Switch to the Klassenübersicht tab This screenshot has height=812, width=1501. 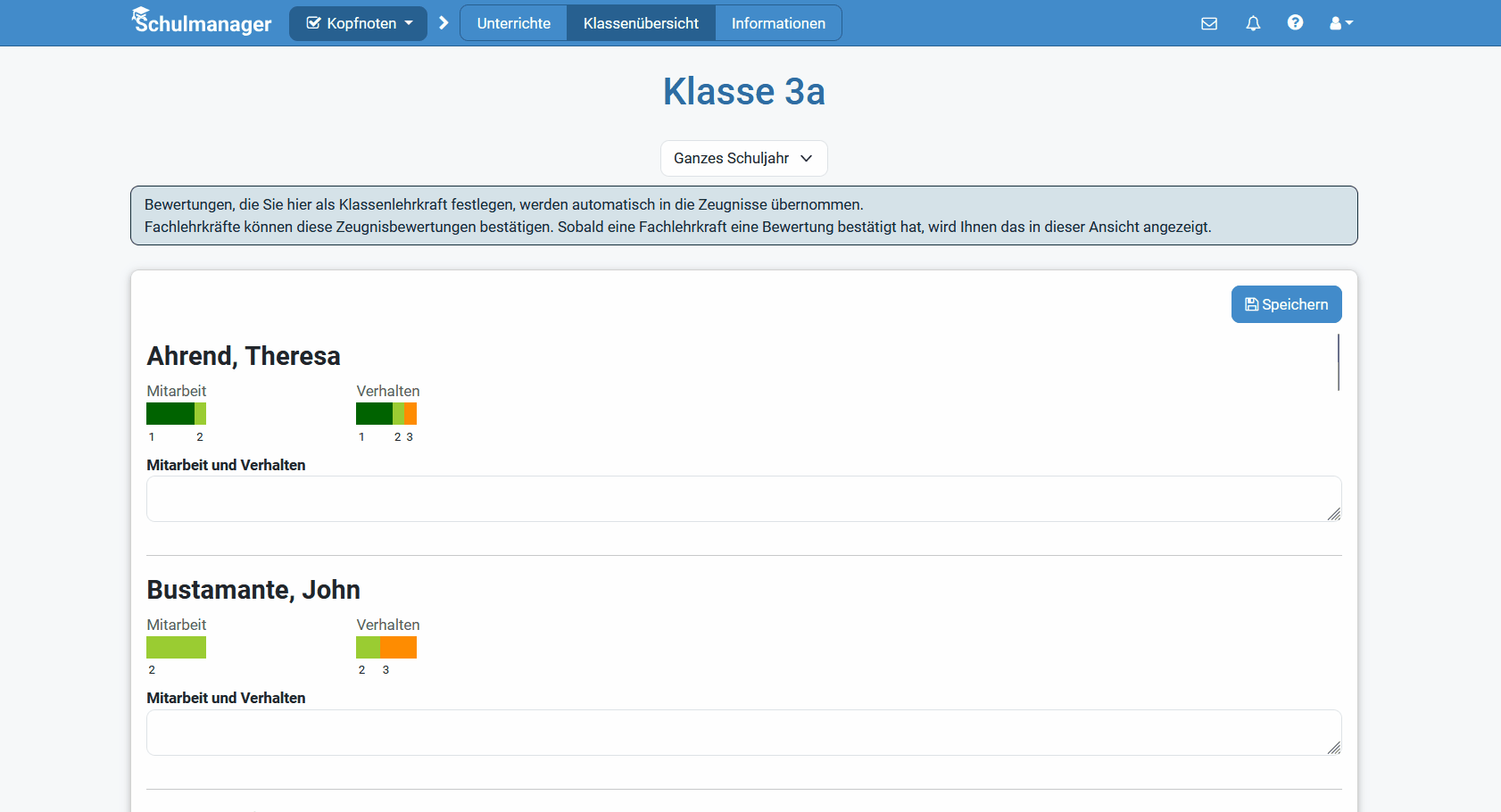(641, 23)
